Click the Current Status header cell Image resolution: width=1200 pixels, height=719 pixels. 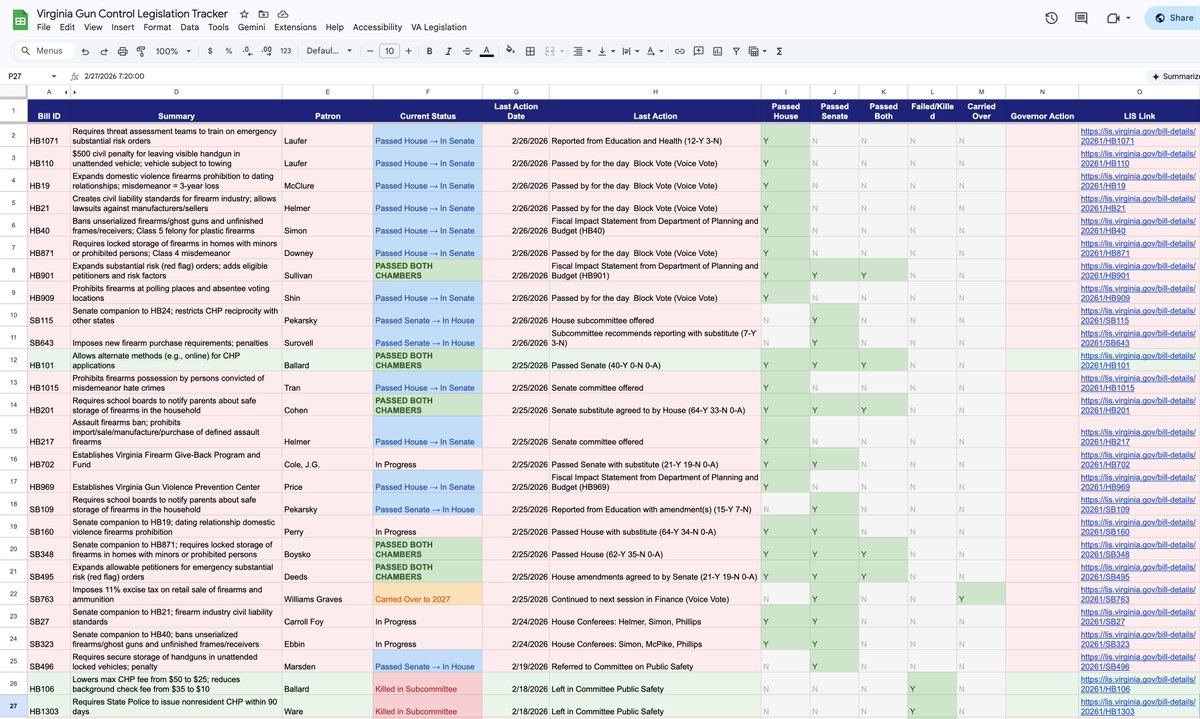(x=428, y=111)
